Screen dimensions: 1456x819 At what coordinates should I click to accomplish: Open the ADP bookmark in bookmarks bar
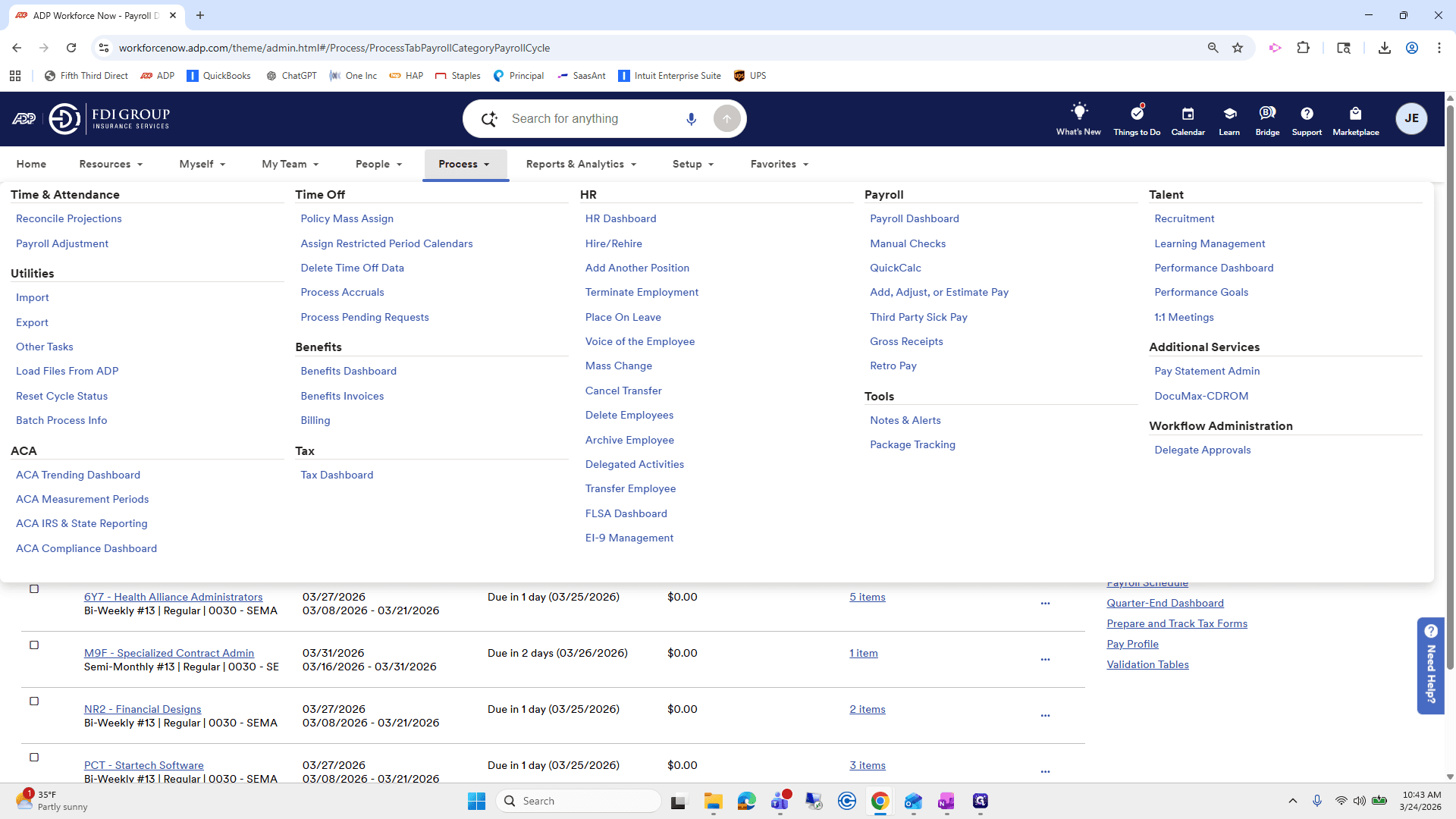(158, 76)
